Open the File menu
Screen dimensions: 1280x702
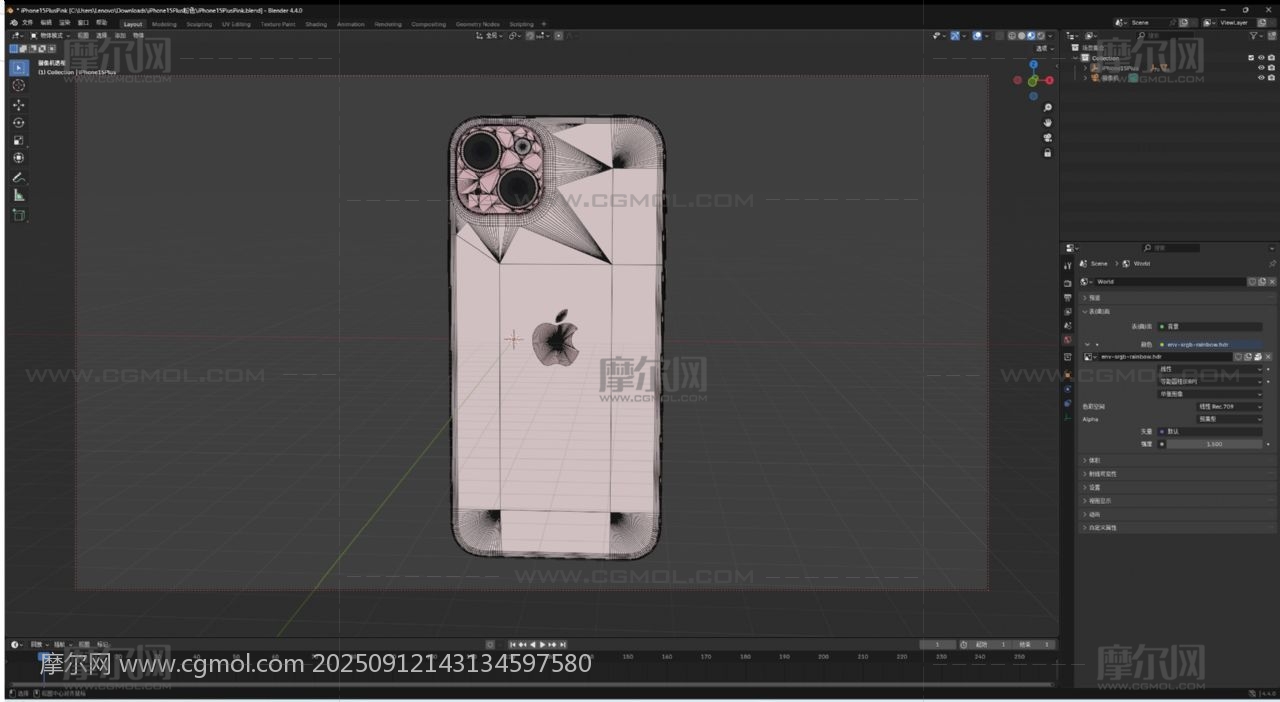coord(27,23)
